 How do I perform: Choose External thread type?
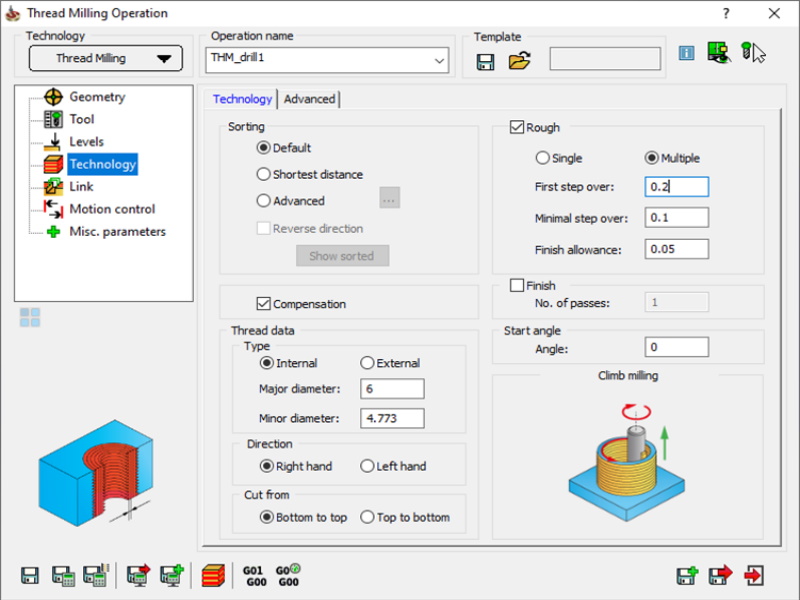click(367, 363)
